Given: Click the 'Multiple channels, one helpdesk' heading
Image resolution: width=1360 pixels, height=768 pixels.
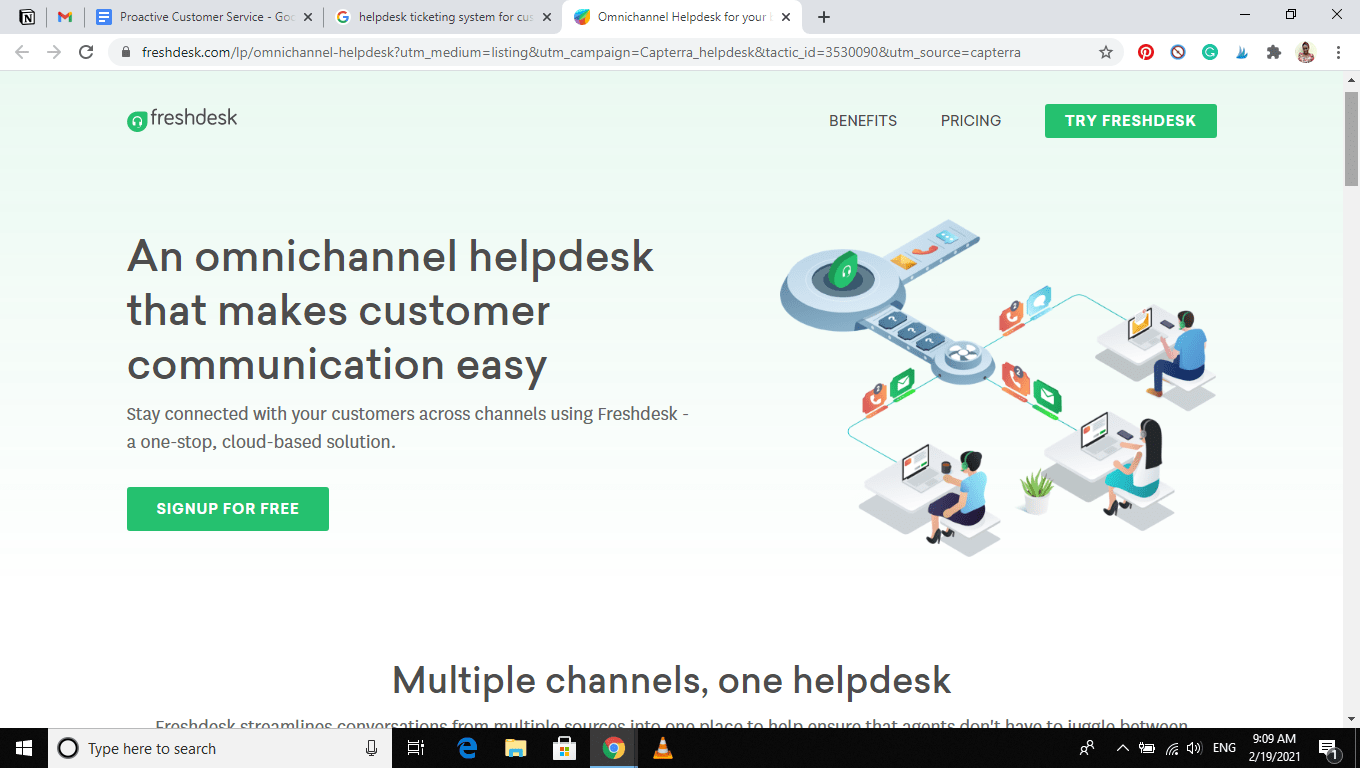Looking at the screenshot, I should (x=671, y=680).
